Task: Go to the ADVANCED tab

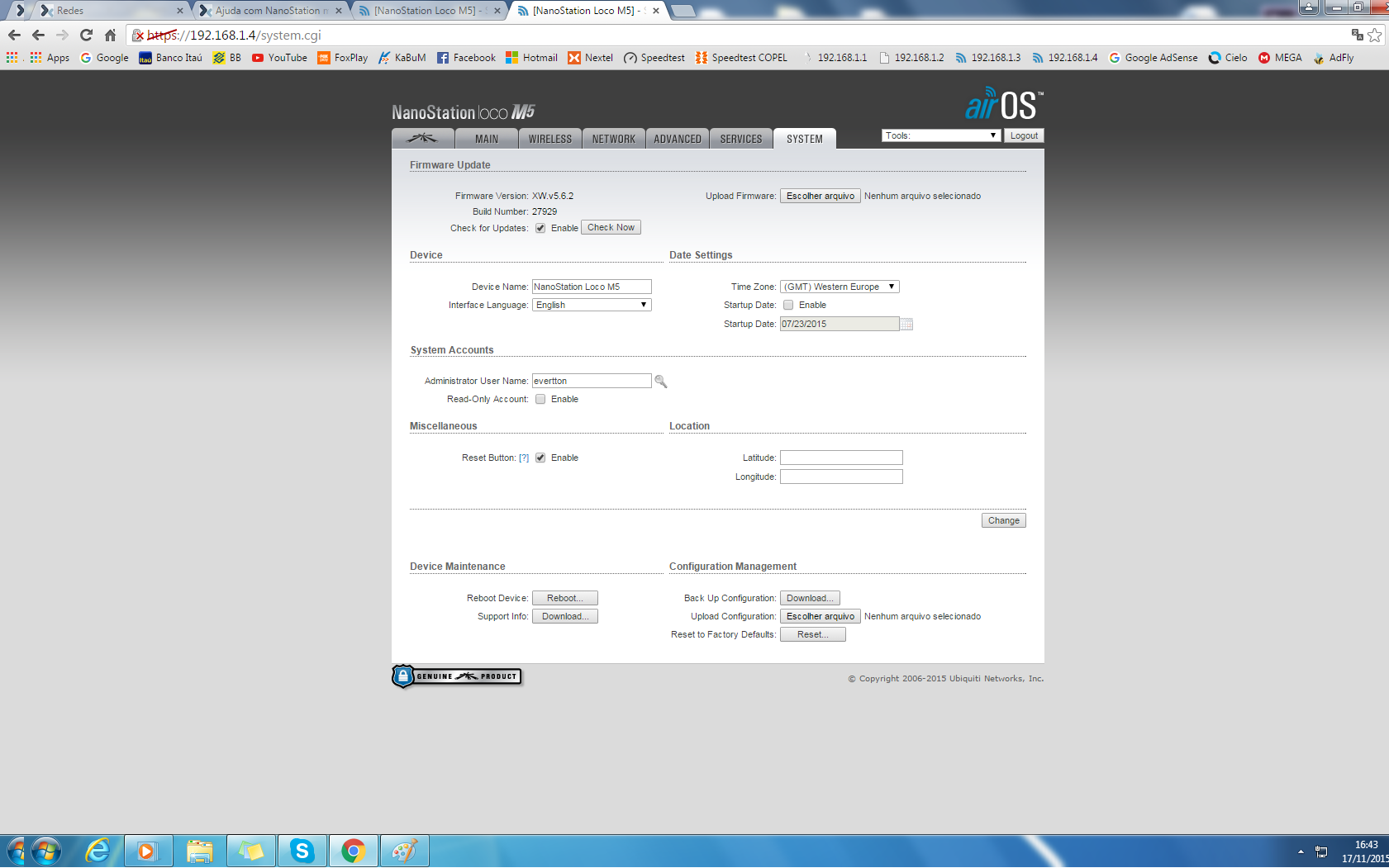Action: click(678, 139)
